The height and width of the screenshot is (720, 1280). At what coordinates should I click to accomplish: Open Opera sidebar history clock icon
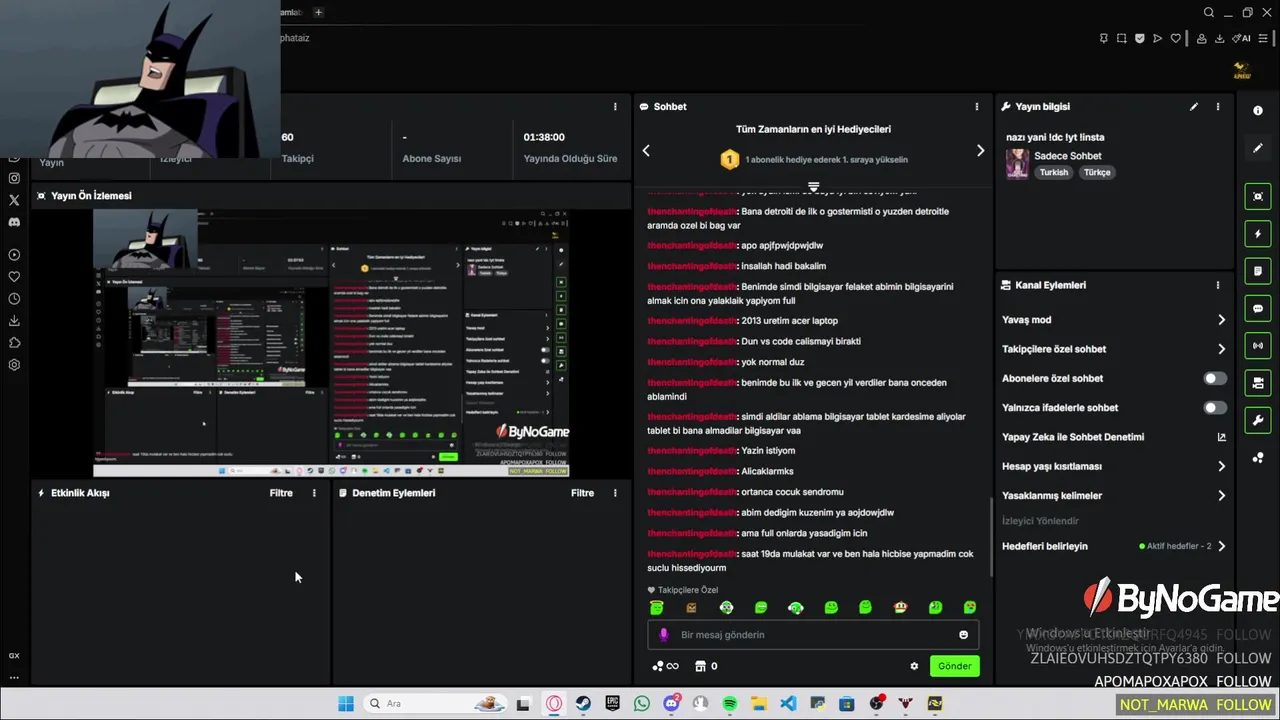(x=14, y=299)
